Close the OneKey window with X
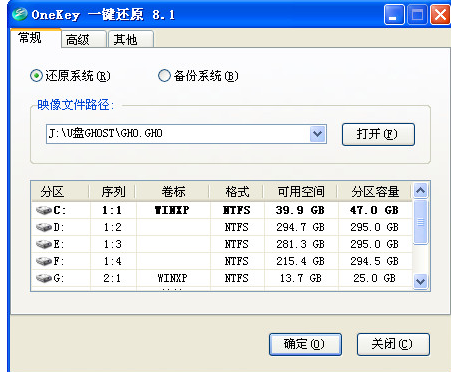 point(440,15)
